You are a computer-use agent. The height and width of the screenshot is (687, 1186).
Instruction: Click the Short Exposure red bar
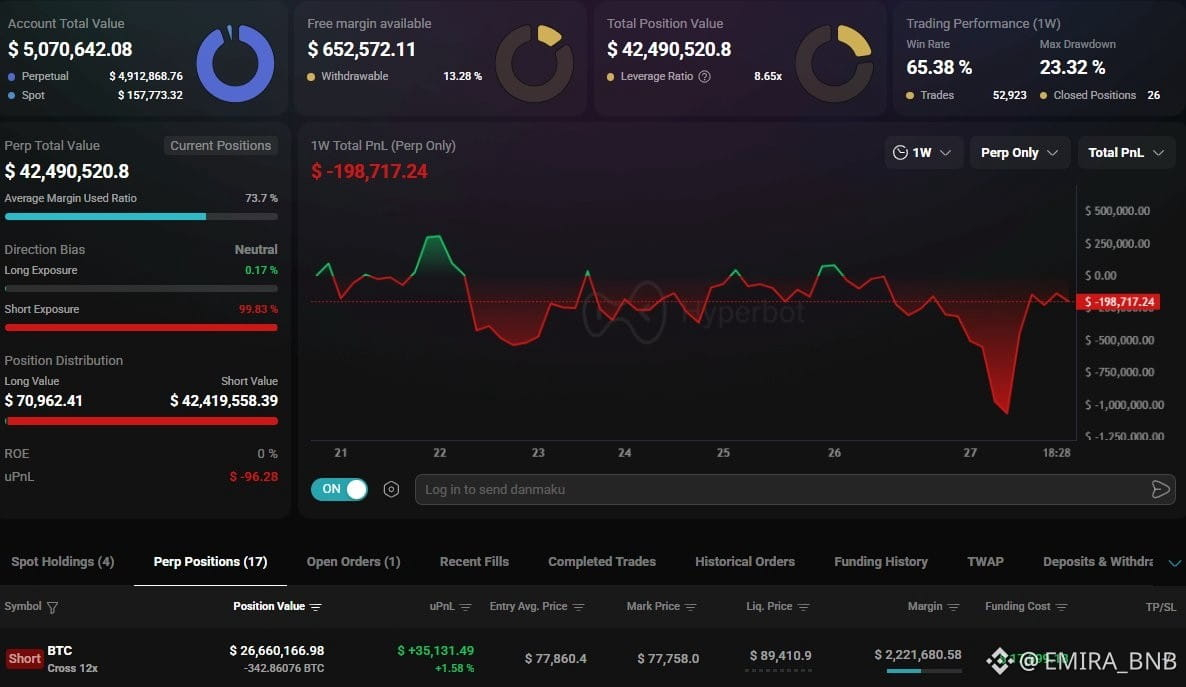tap(141, 328)
